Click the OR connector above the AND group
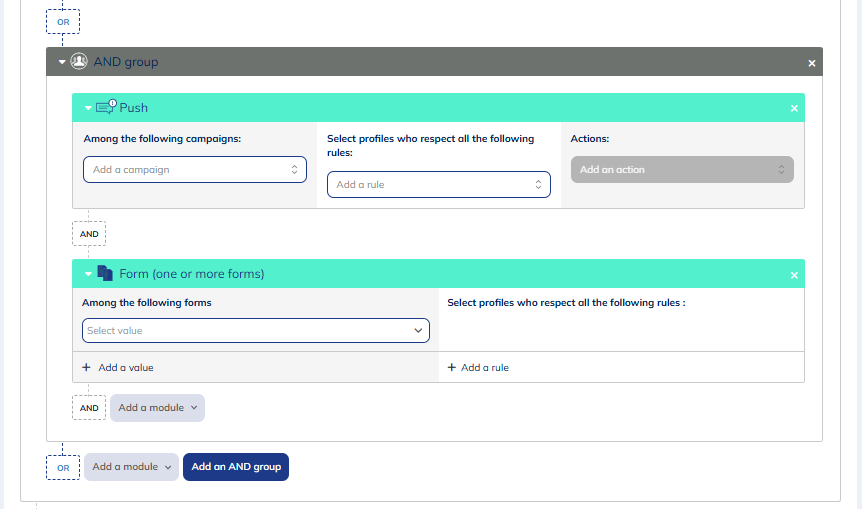Image resolution: width=862 pixels, height=509 pixels. click(63, 22)
